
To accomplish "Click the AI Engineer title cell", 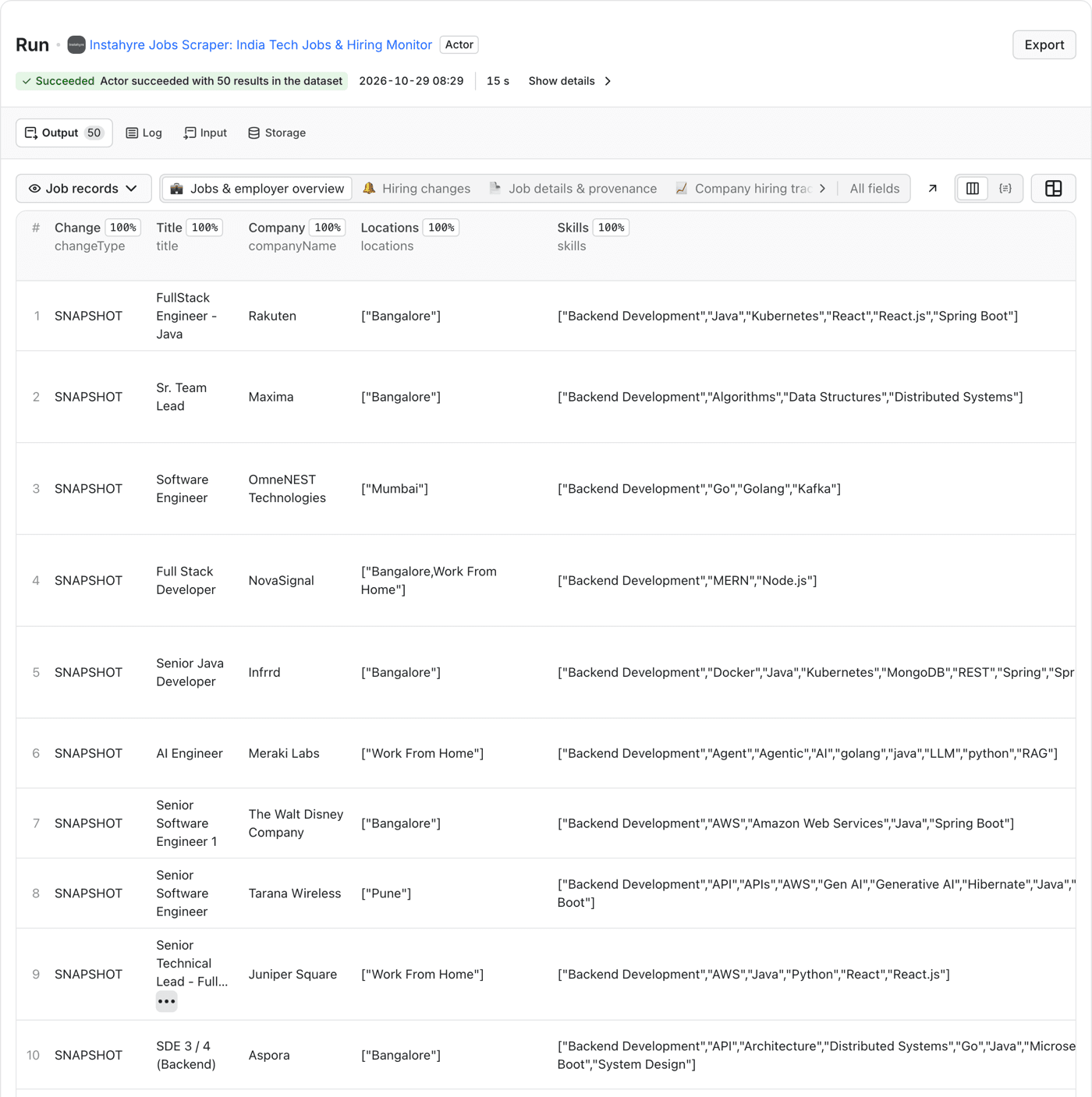I will click(190, 753).
